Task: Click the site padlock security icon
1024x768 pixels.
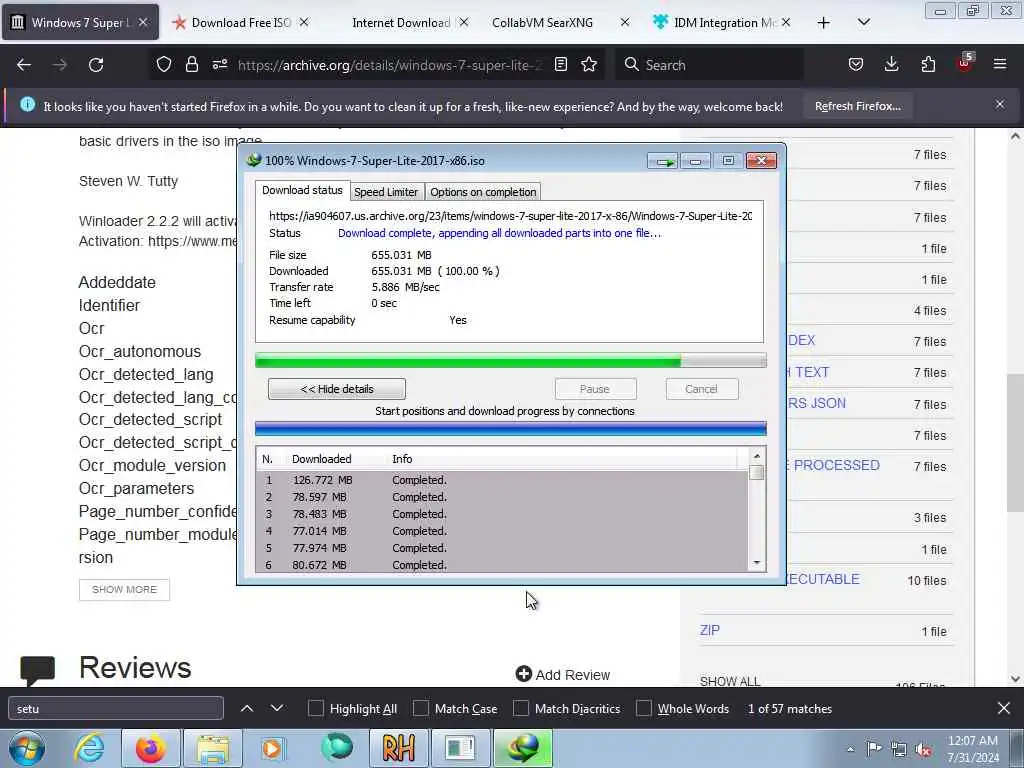Action: (191, 64)
